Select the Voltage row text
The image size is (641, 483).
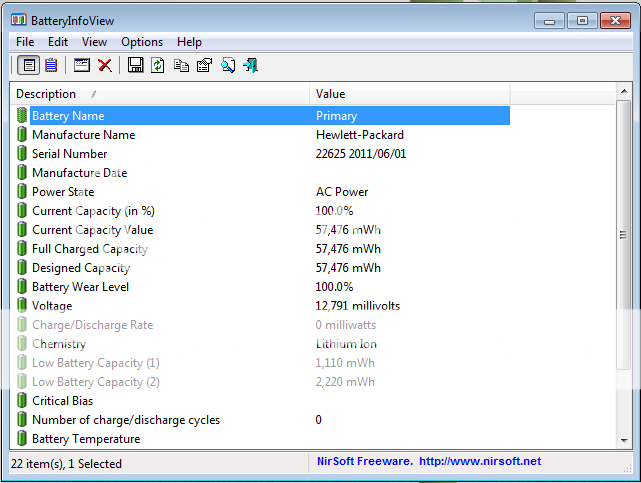coord(52,306)
